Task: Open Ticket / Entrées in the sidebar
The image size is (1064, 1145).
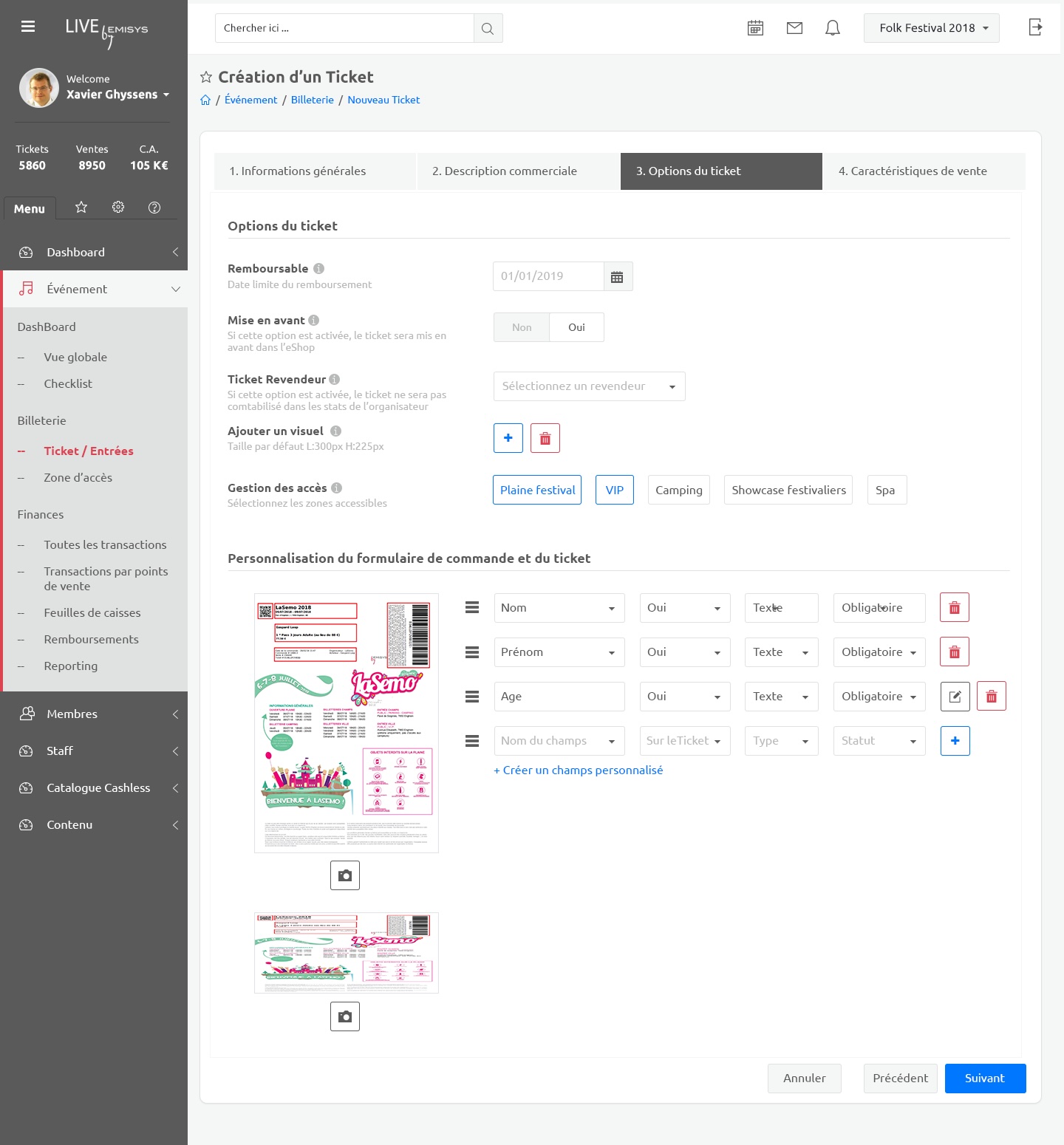Action: (x=89, y=451)
